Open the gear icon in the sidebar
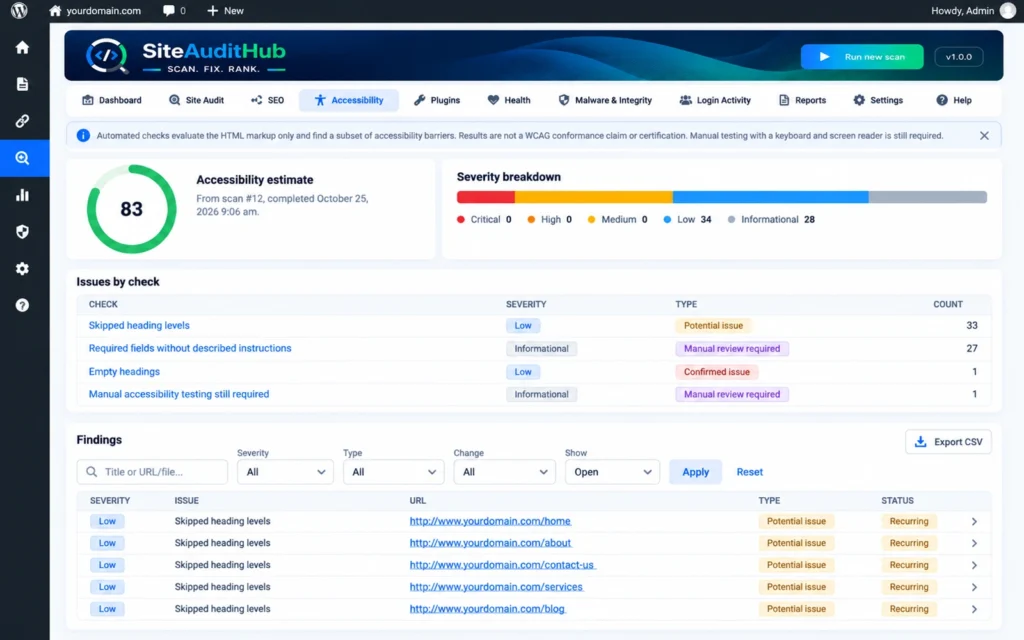 coord(22,268)
